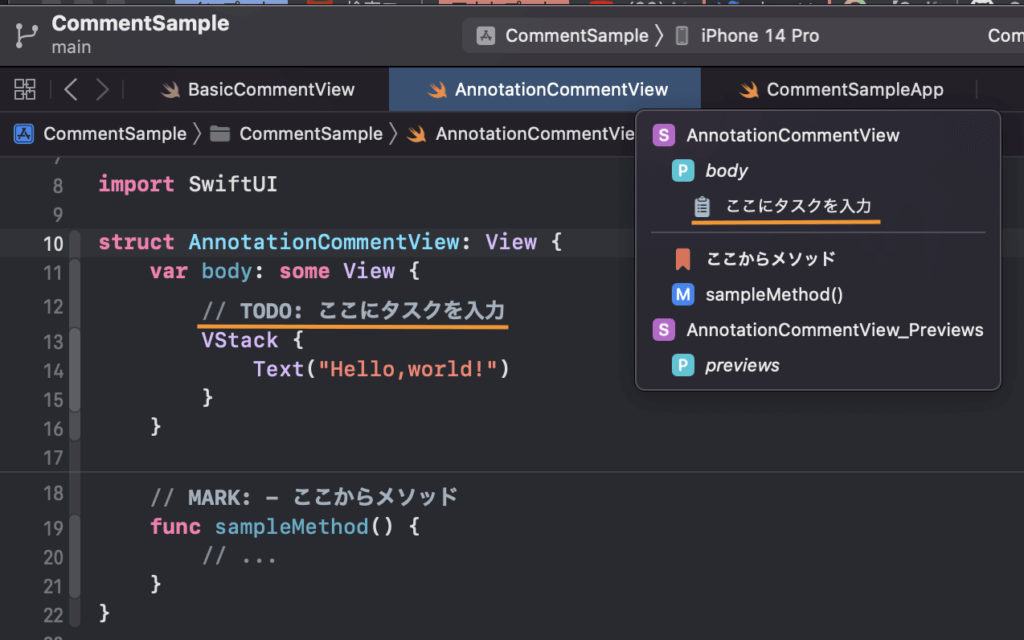Click the source control branch icon
The height and width of the screenshot is (640, 1024).
pyautogui.click(x=26, y=35)
